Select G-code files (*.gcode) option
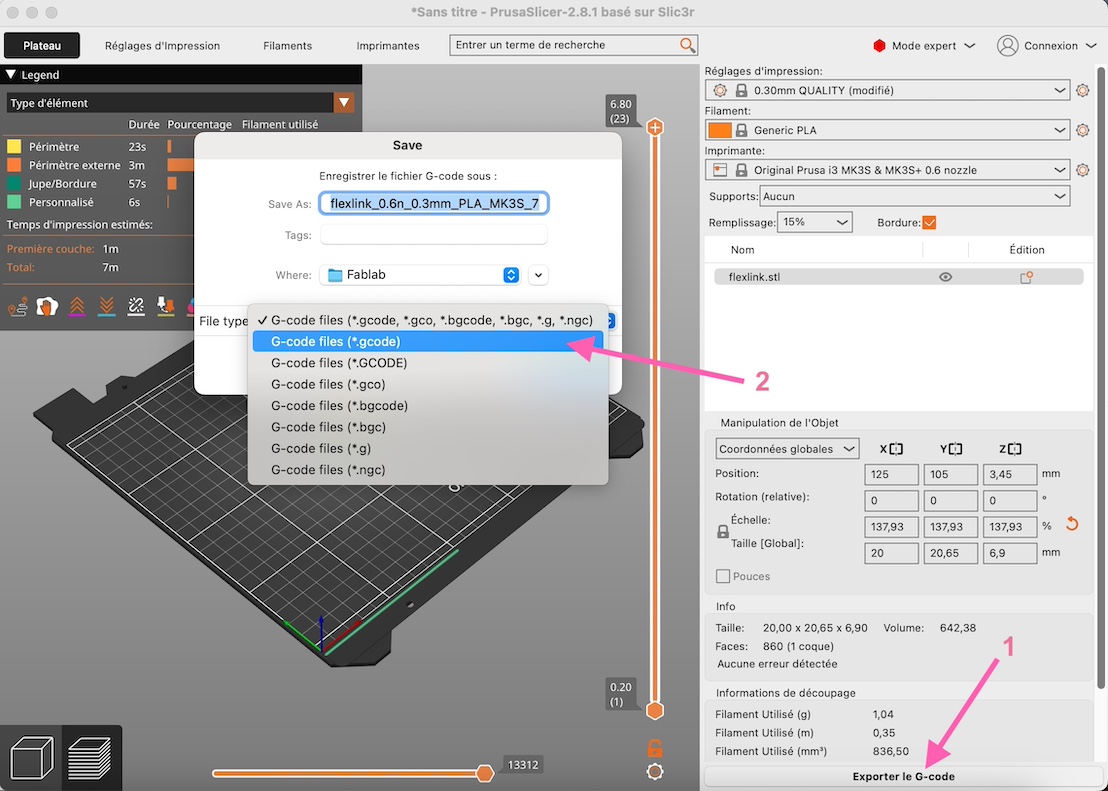 (x=428, y=341)
